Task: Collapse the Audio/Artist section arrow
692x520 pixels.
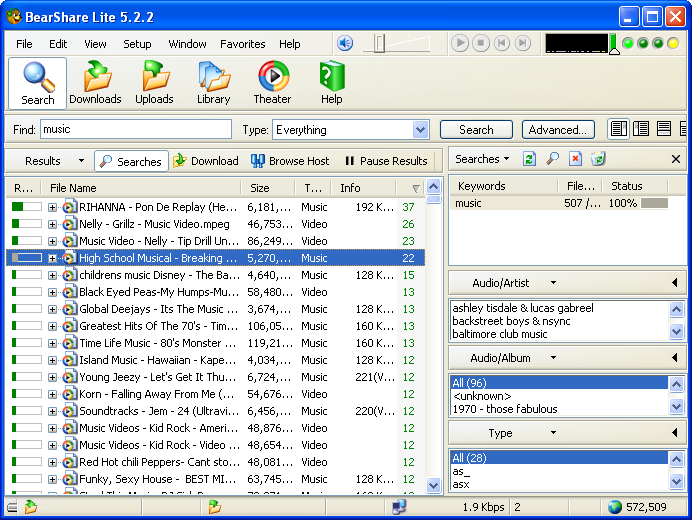Action: click(x=675, y=283)
